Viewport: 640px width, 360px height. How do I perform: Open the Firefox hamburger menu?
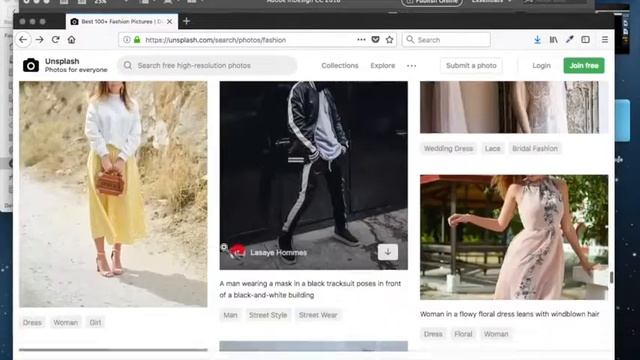click(605, 40)
